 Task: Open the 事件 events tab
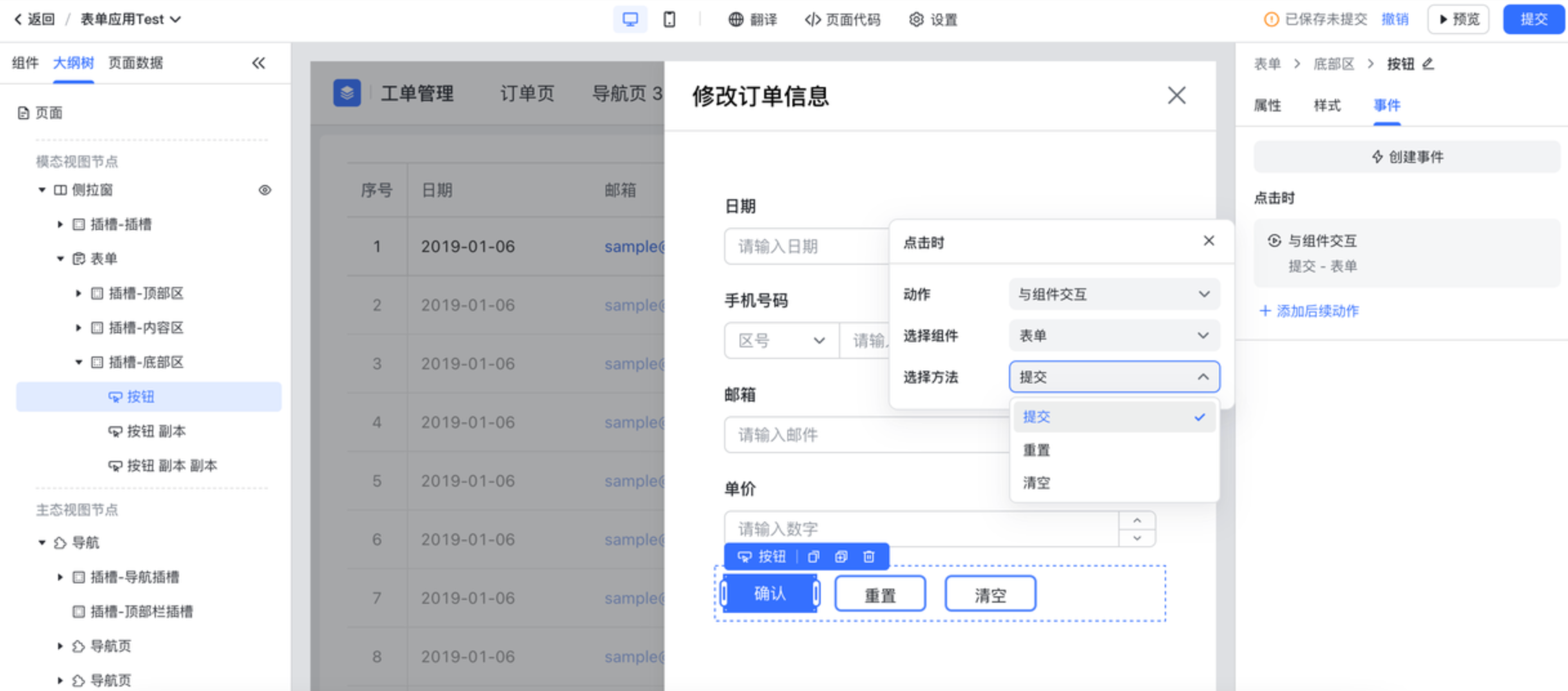point(1387,106)
